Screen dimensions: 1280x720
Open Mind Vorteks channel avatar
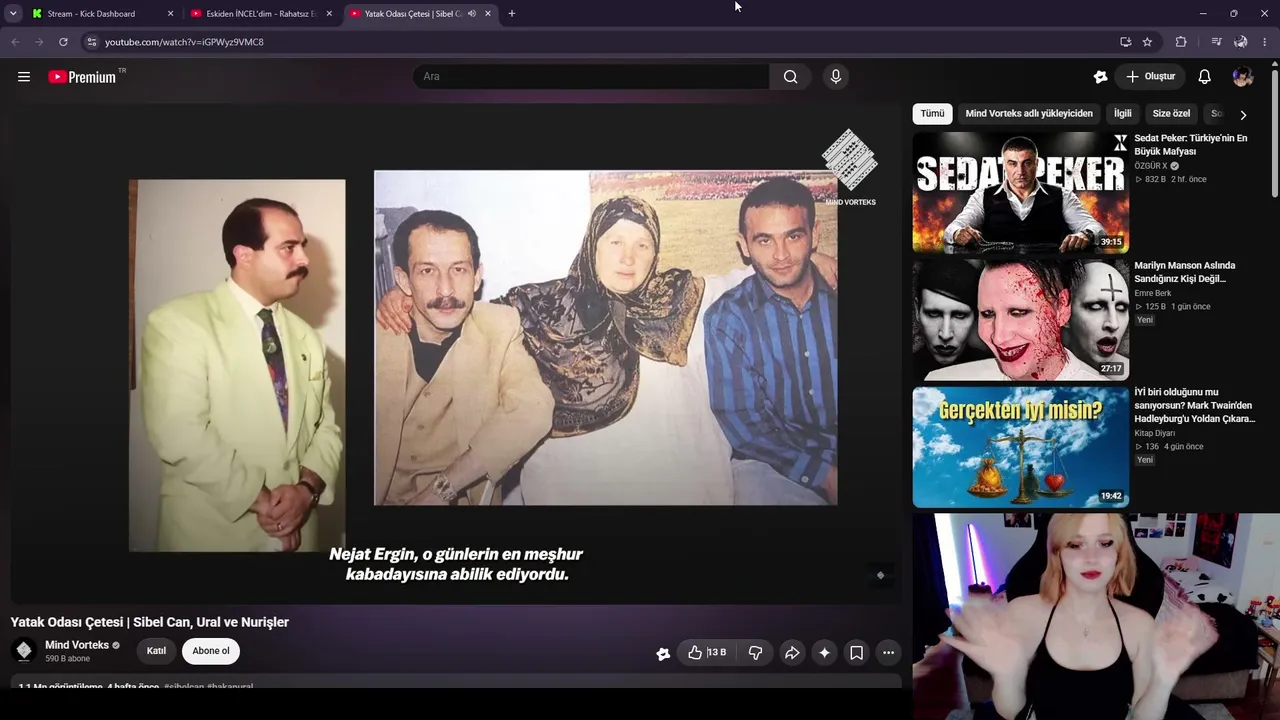pos(24,651)
